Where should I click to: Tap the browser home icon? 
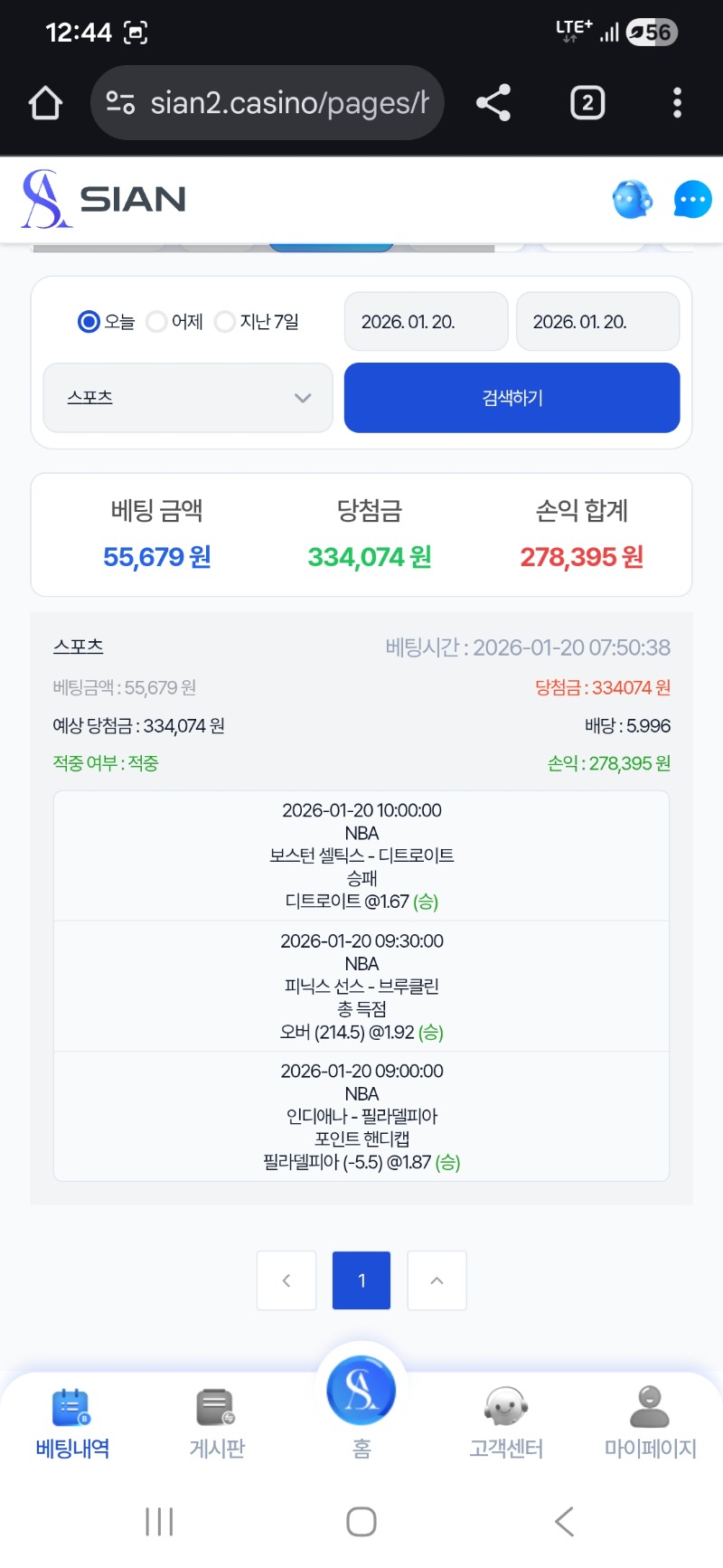coord(45,103)
